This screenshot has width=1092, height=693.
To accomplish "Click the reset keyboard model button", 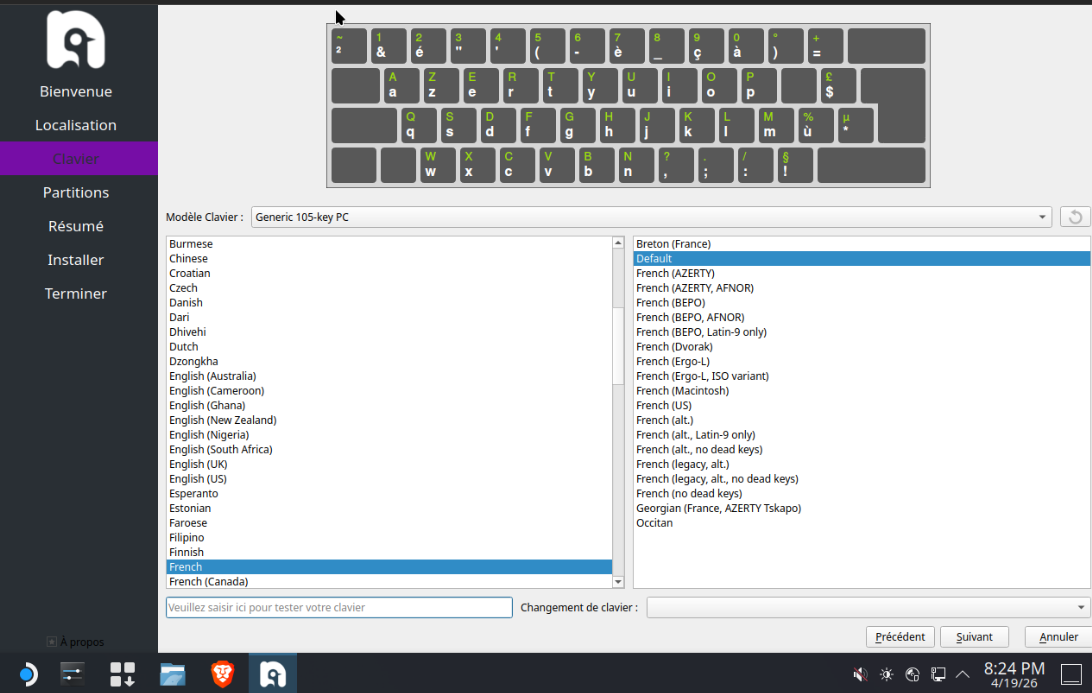I will (x=1075, y=217).
